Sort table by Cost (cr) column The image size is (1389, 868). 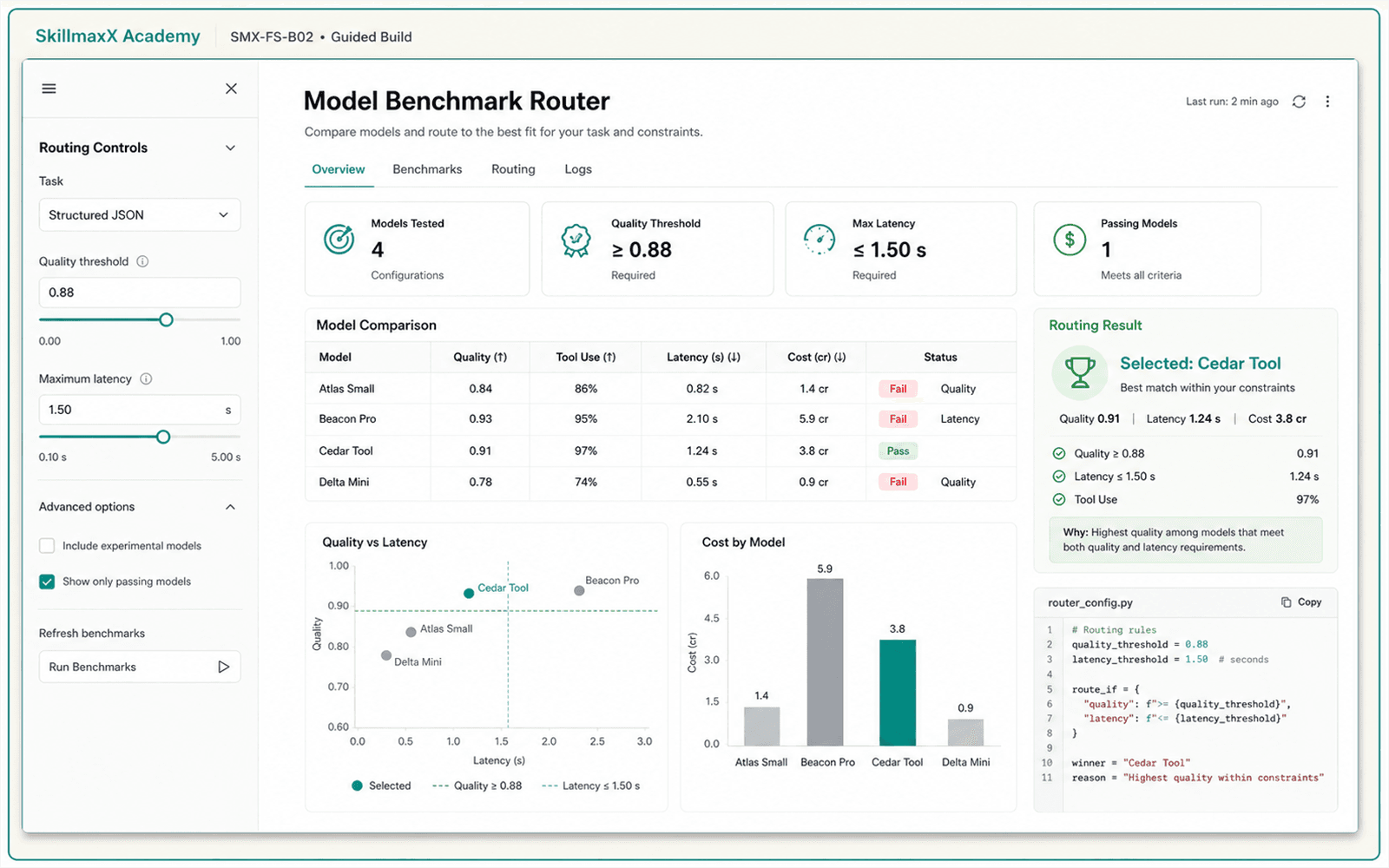pyautogui.click(x=816, y=357)
